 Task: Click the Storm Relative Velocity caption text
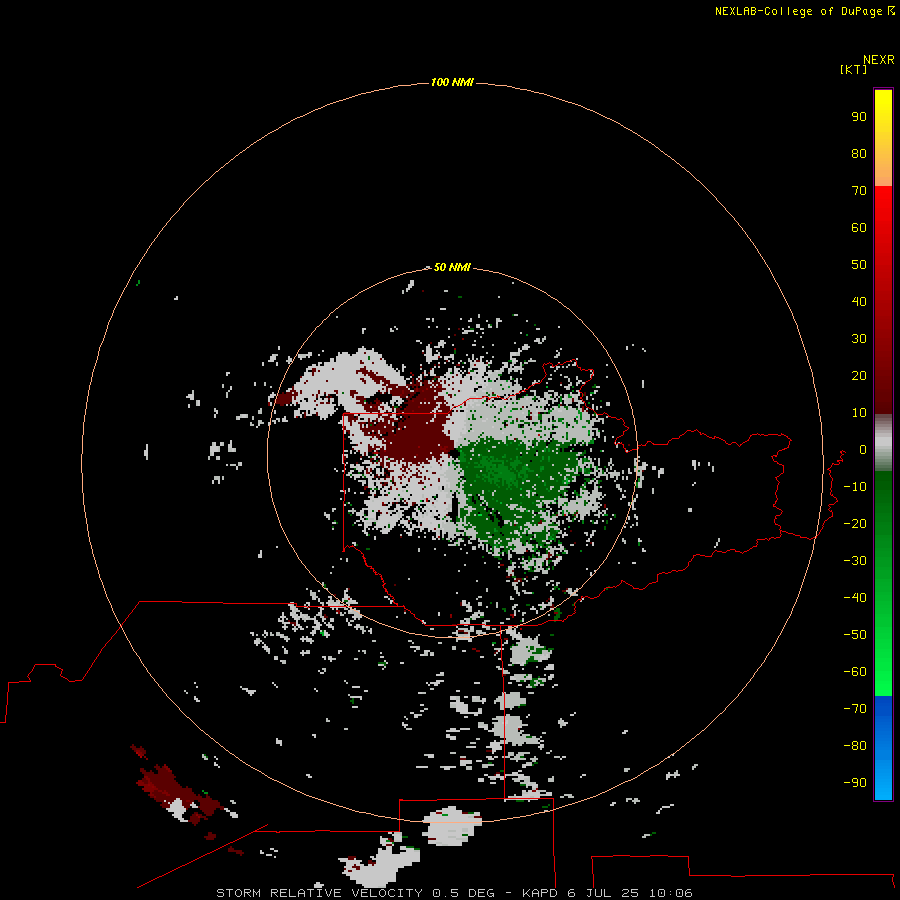click(x=454, y=893)
